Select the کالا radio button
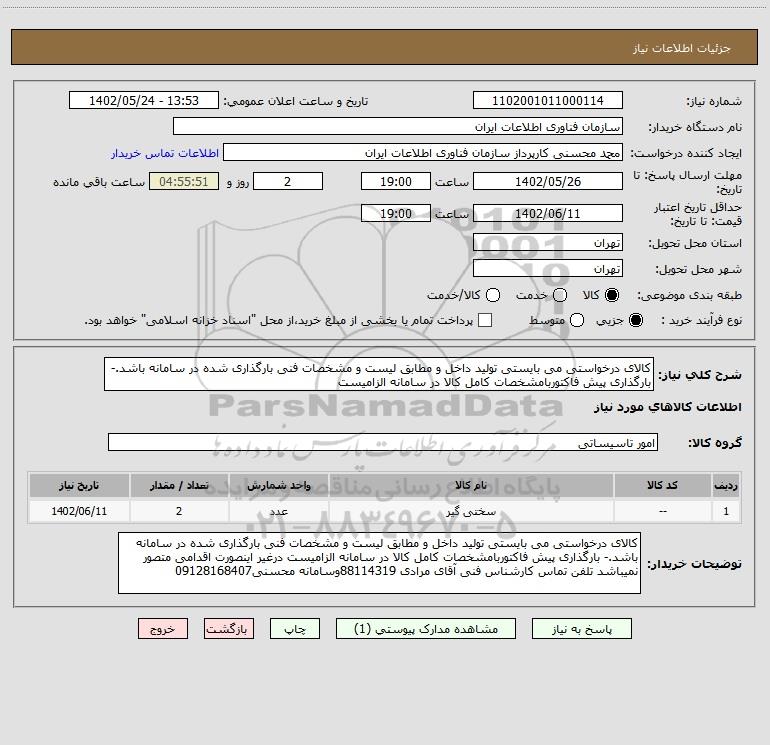This screenshot has width=770, height=745. tap(612, 295)
